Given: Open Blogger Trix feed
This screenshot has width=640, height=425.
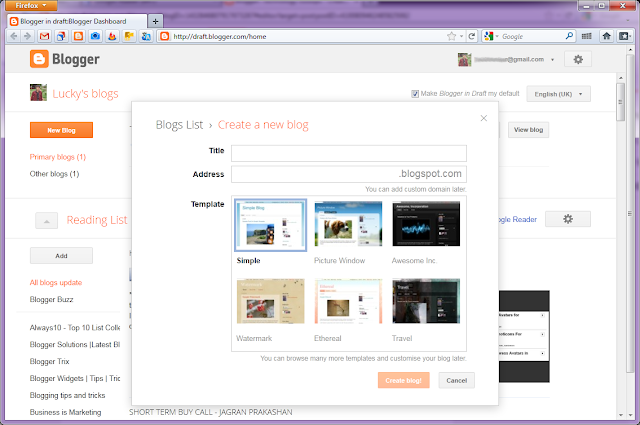Looking at the screenshot, I should pos(49,362).
